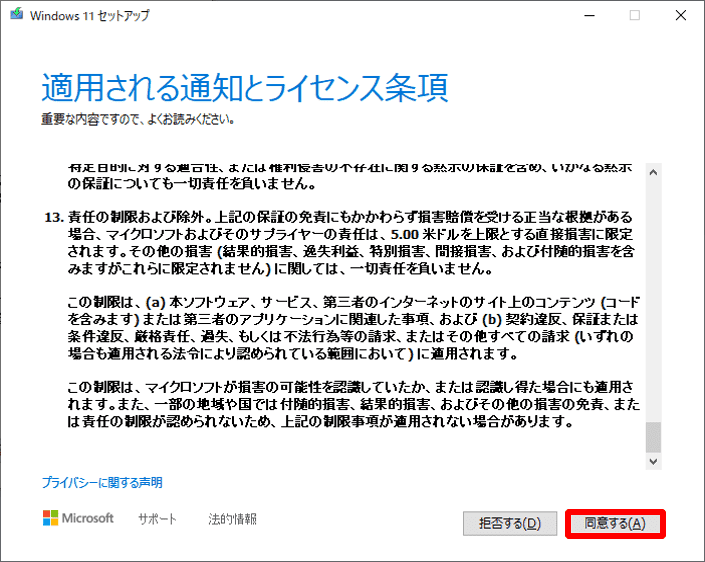The height and width of the screenshot is (562, 705).
Task: Click the heading 適用される通知とライセンス条項
Action: point(245,87)
